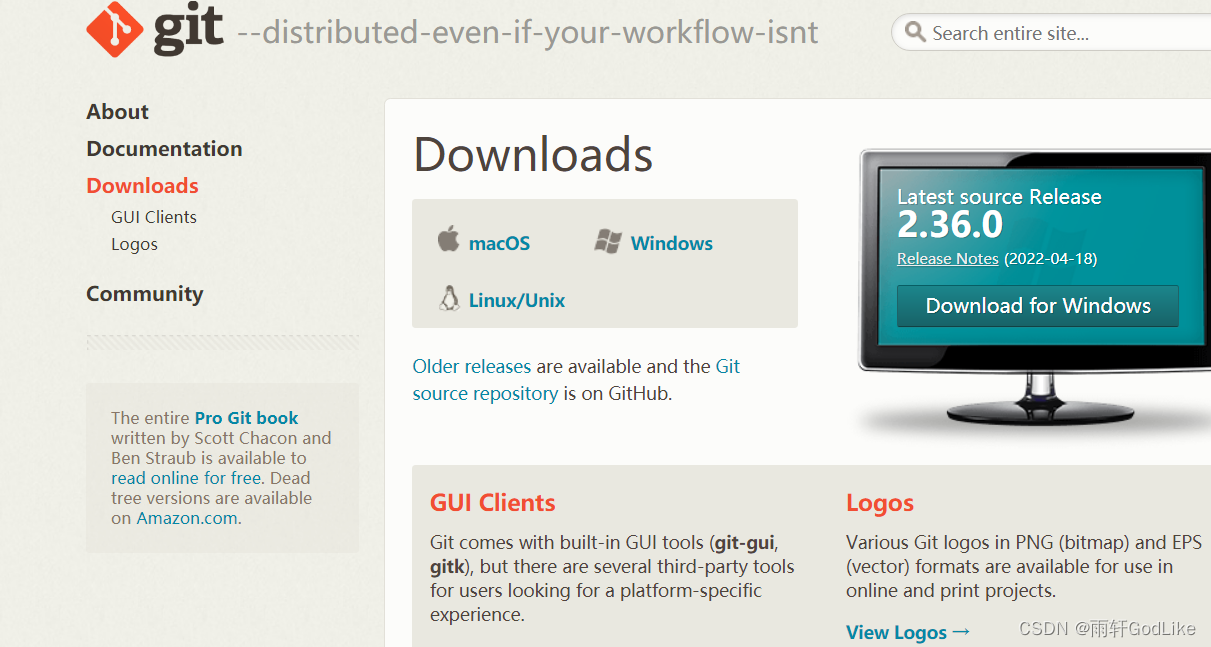Image resolution: width=1211 pixels, height=647 pixels.
Task: Open the About section
Action: tap(117, 112)
